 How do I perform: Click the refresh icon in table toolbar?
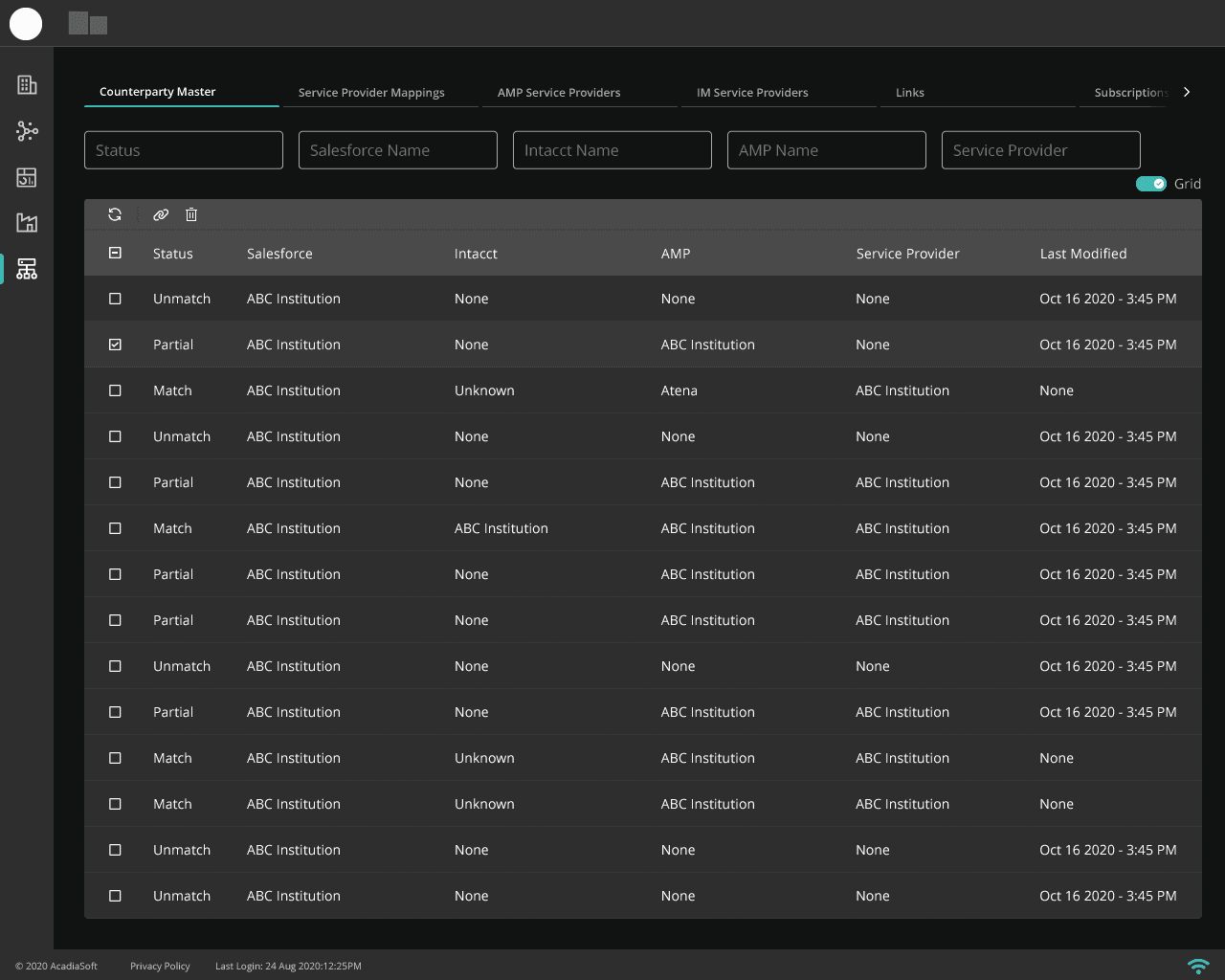pyautogui.click(x=115, y=214)
